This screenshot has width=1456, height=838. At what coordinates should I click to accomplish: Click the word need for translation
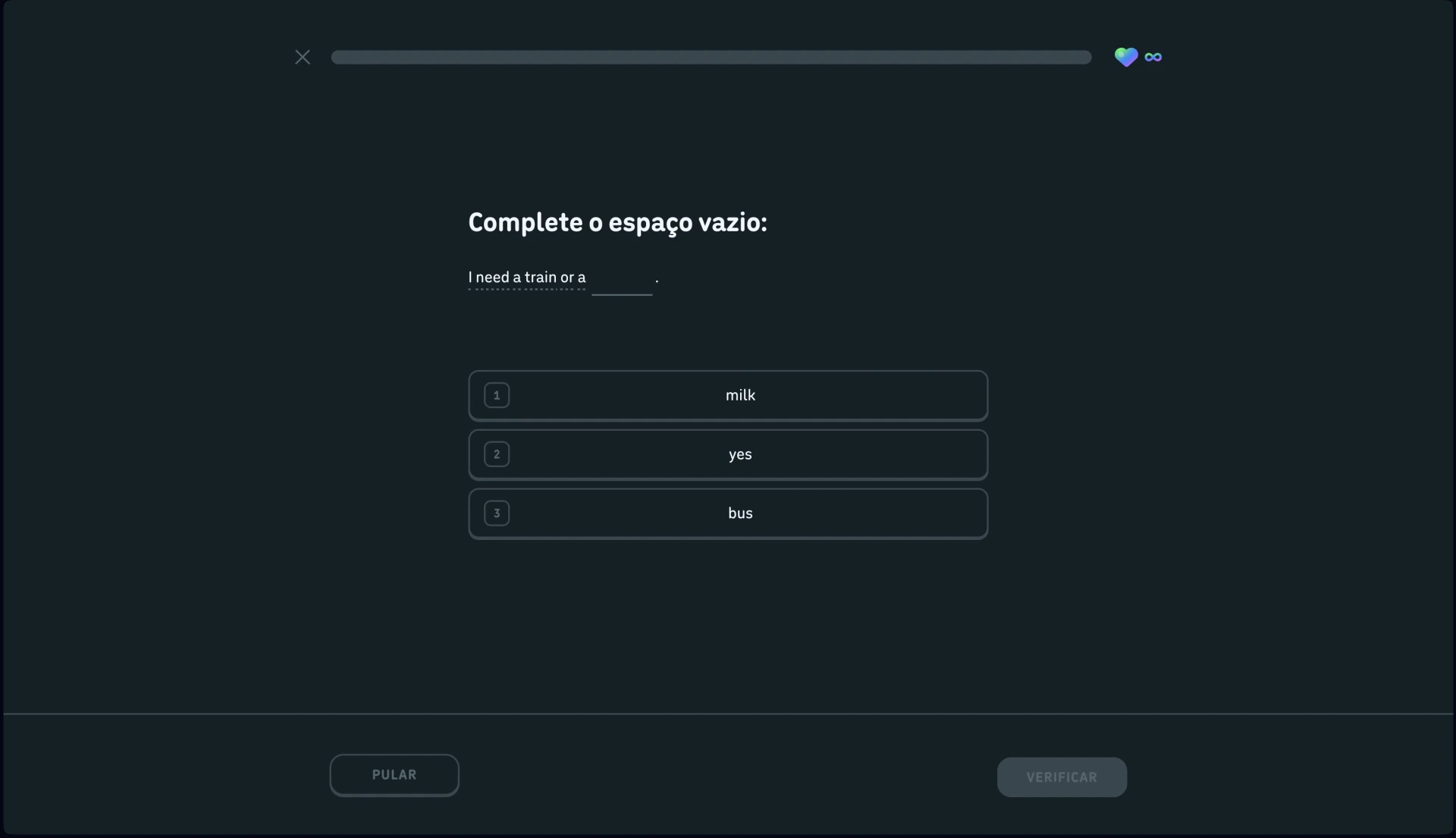click(x=493, y=278)
